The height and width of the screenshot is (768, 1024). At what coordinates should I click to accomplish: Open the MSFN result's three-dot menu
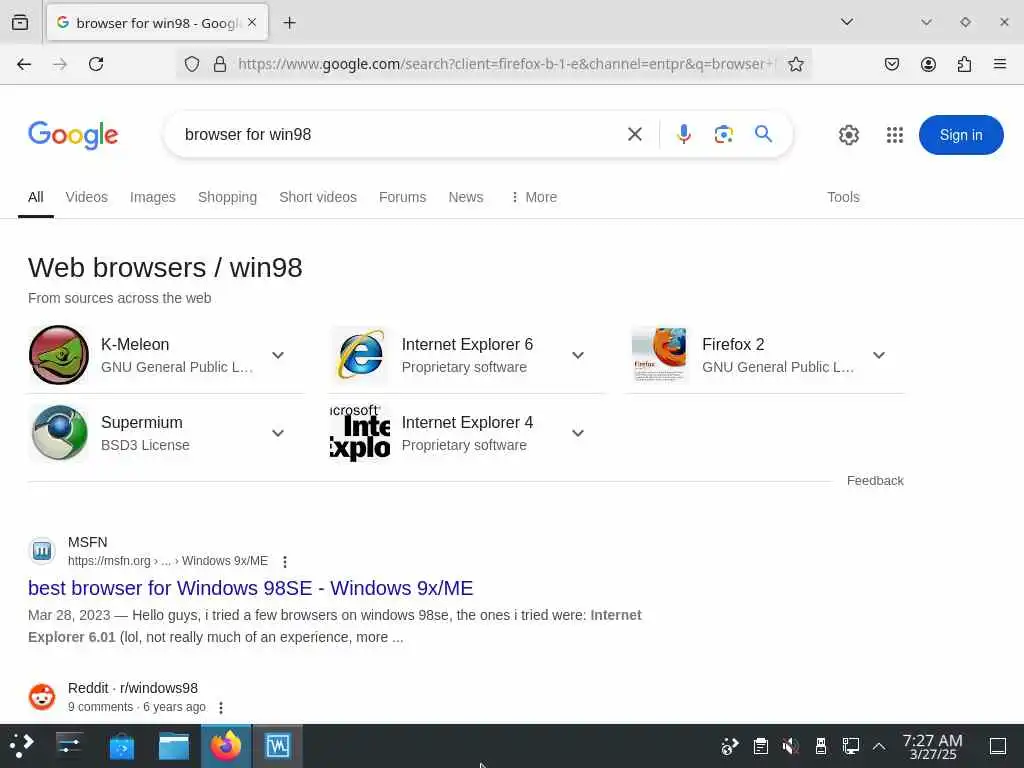click(285, 562)
